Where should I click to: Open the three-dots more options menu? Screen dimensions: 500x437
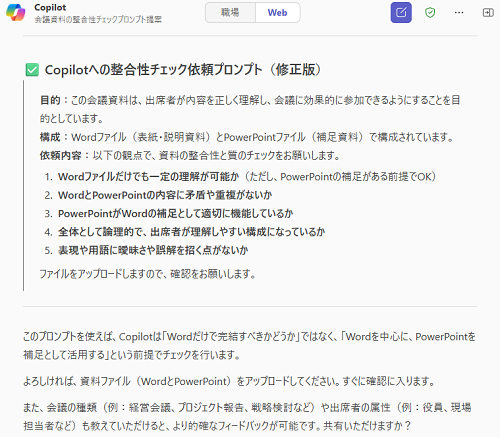tap(459, 13)
